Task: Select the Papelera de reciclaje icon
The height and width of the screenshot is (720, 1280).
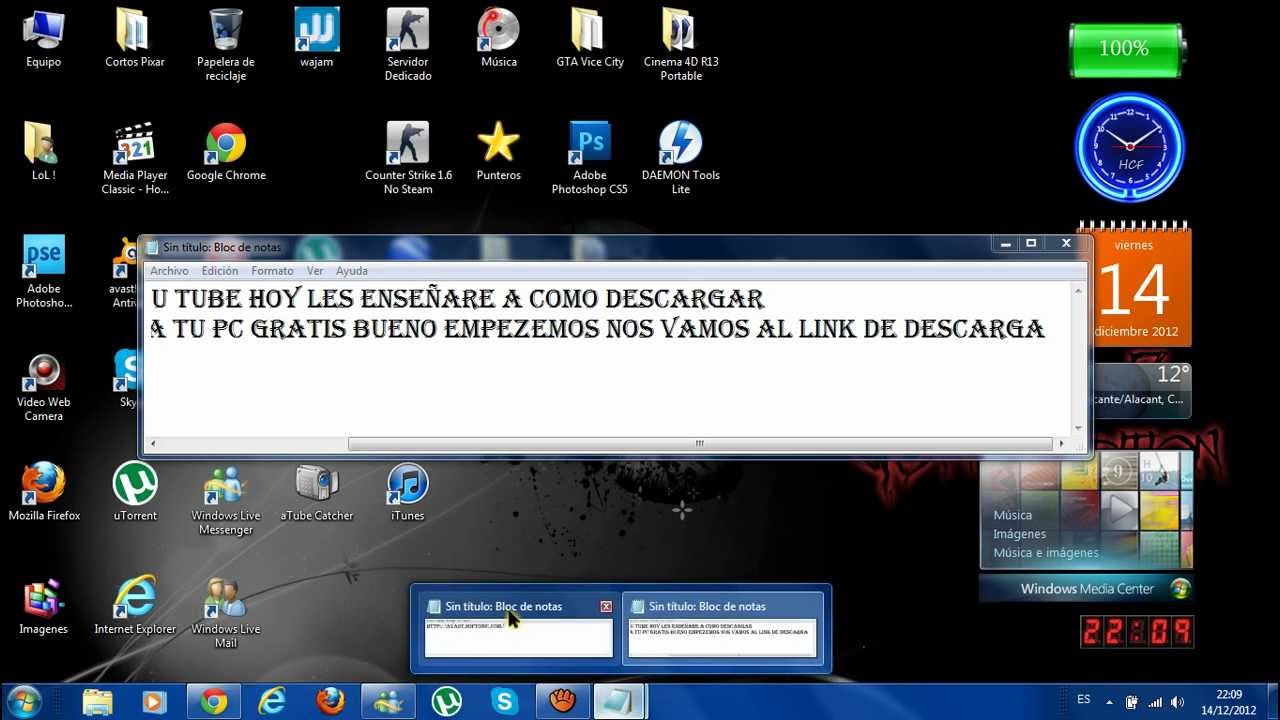Action: [226, 45]
